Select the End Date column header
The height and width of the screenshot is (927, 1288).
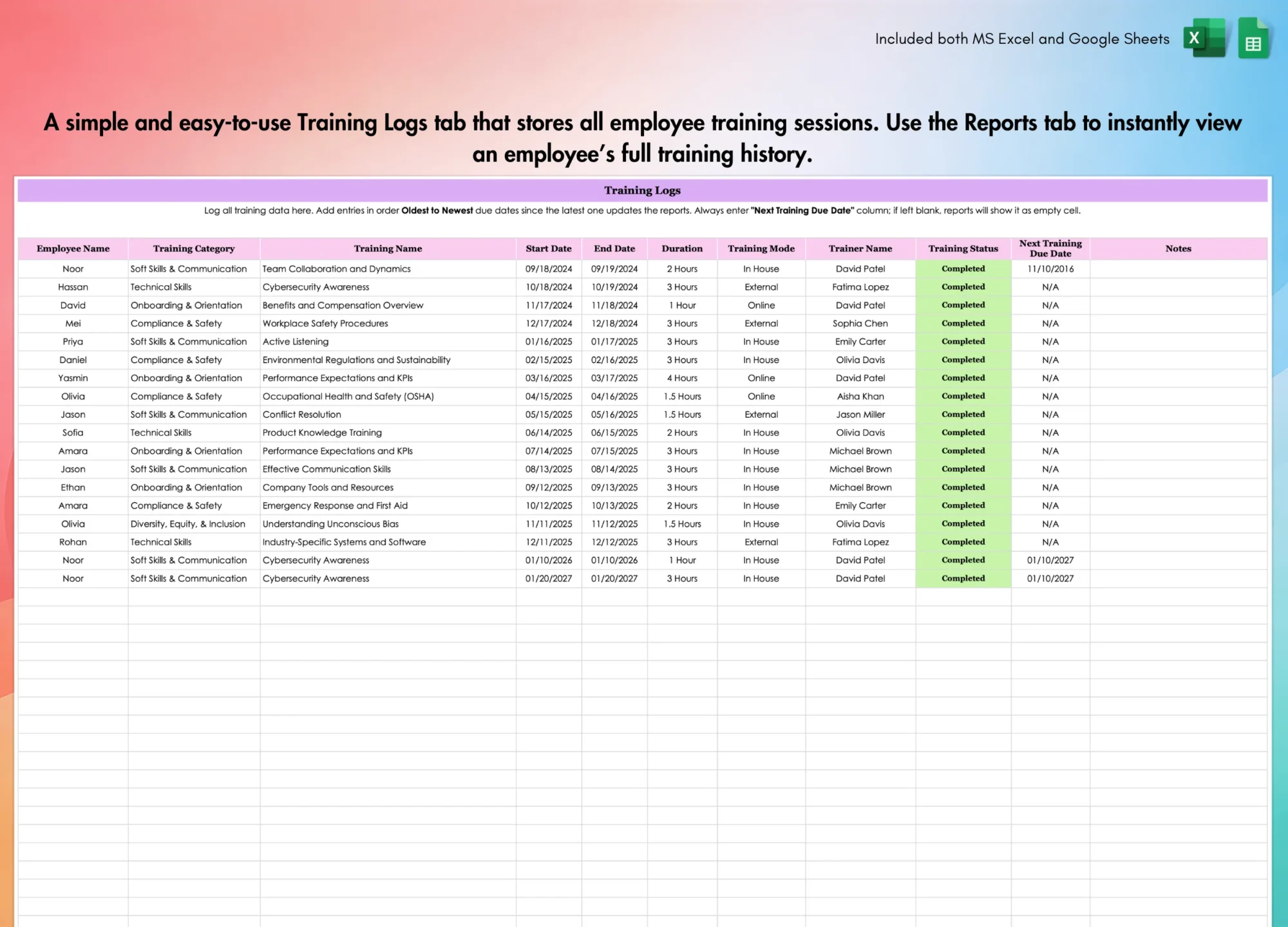[614, 248]
